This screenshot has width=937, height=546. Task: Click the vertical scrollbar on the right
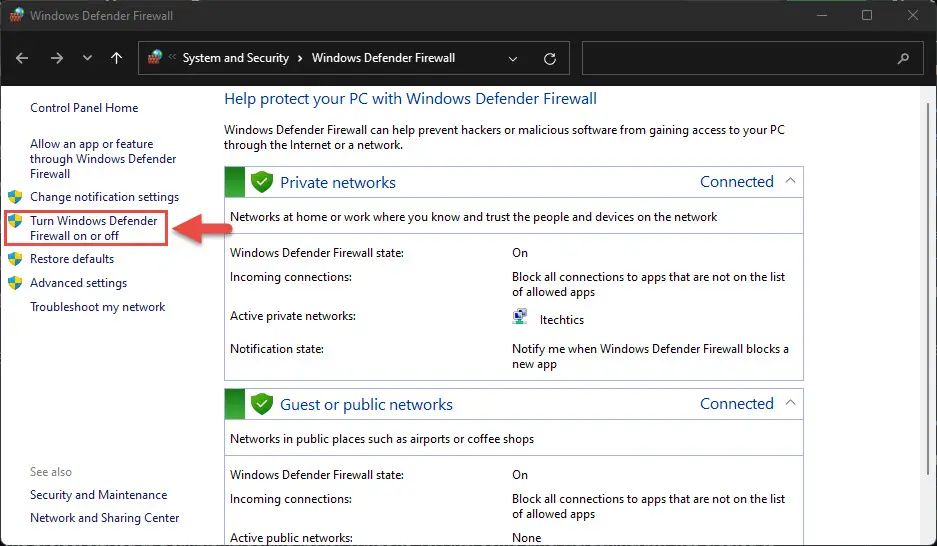[928, 287]
